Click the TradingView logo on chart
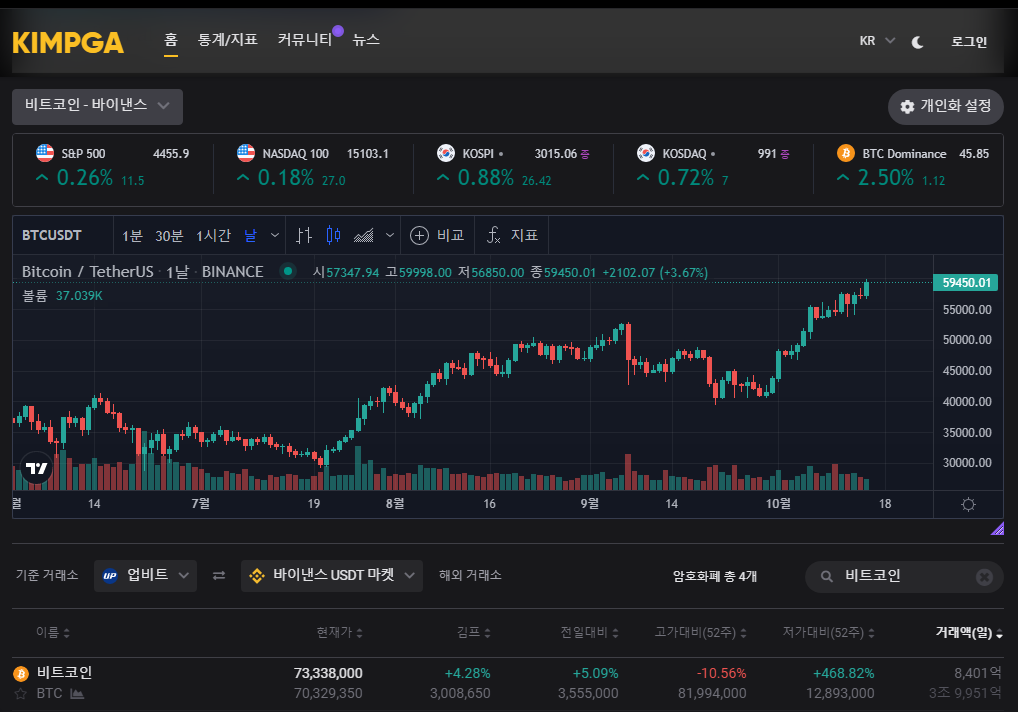 [36, 468]
